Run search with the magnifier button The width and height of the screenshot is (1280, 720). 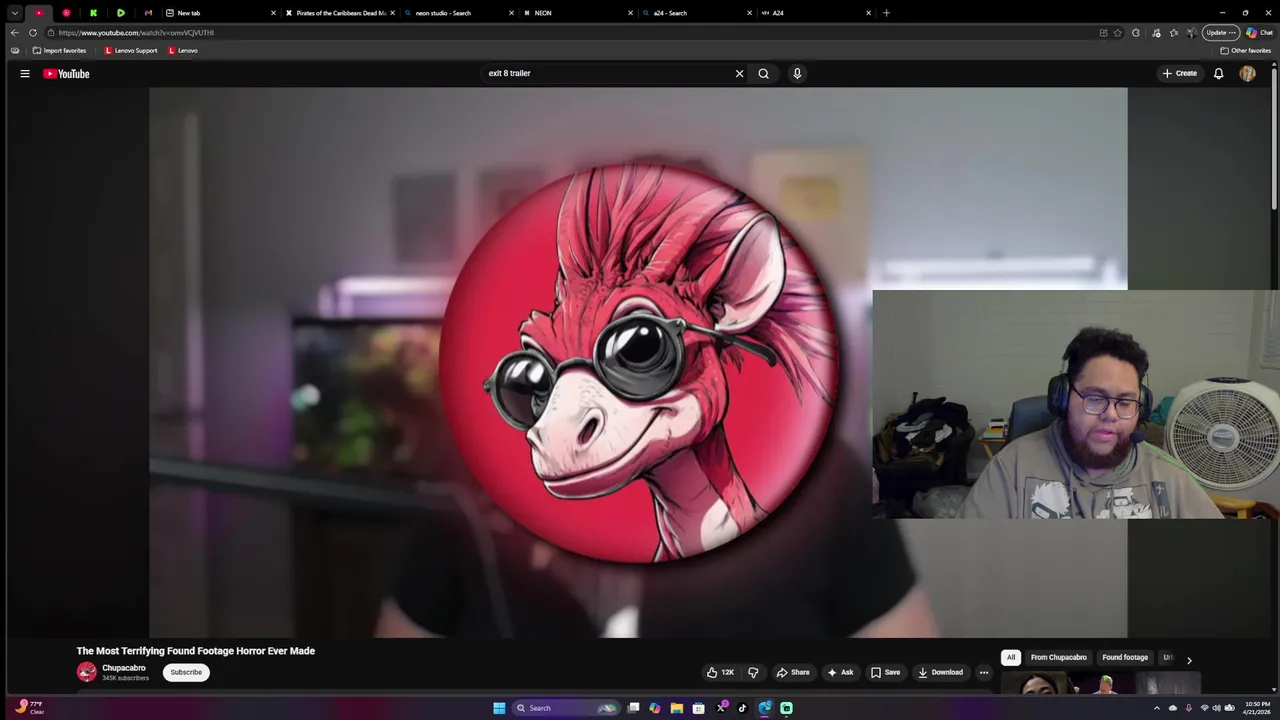tap(764, 73)
